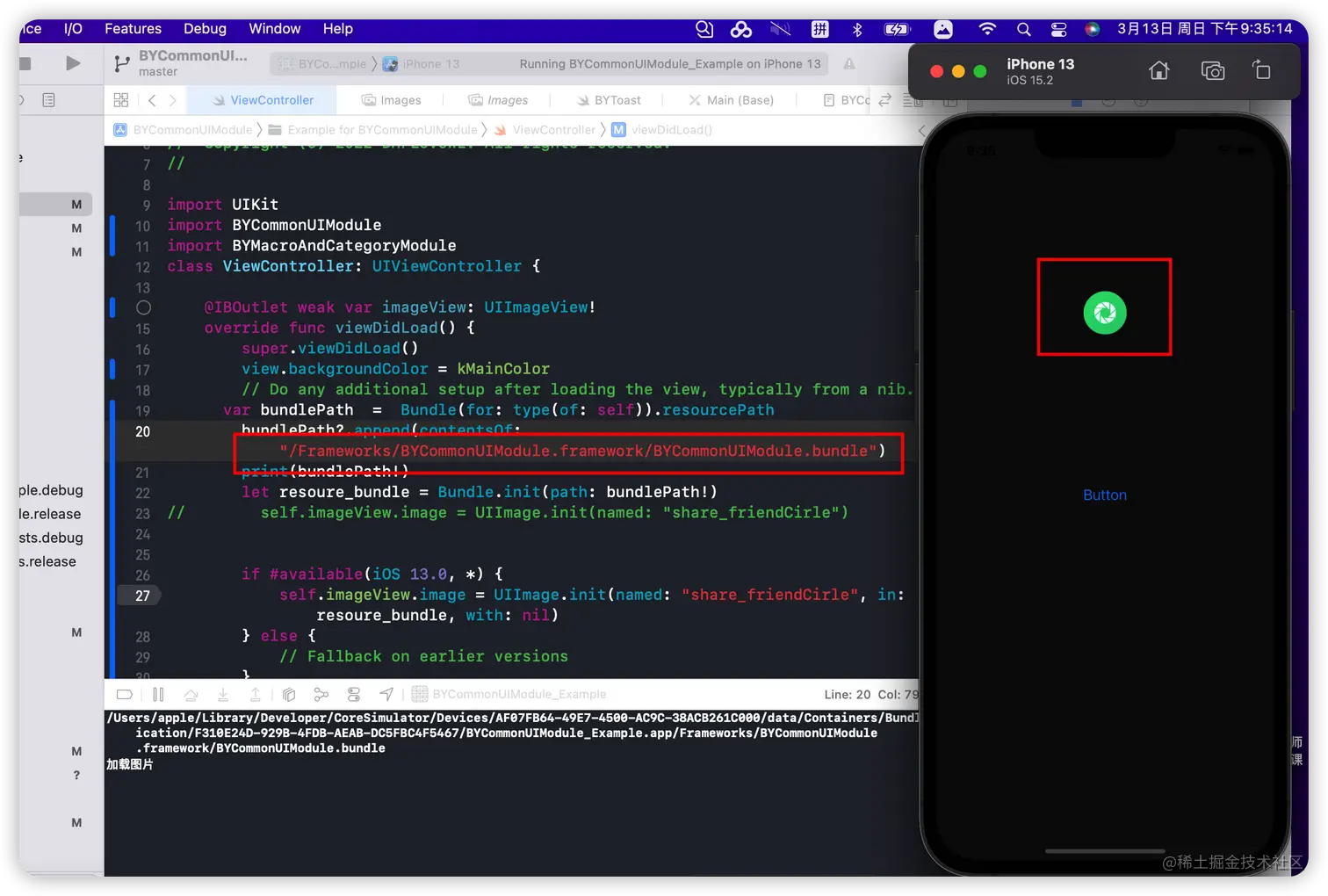The height and width of the screenshot is (896, 1328).
Task: Simulate location from debug bar
Action: pyautogui.click(x=386, y=695)
